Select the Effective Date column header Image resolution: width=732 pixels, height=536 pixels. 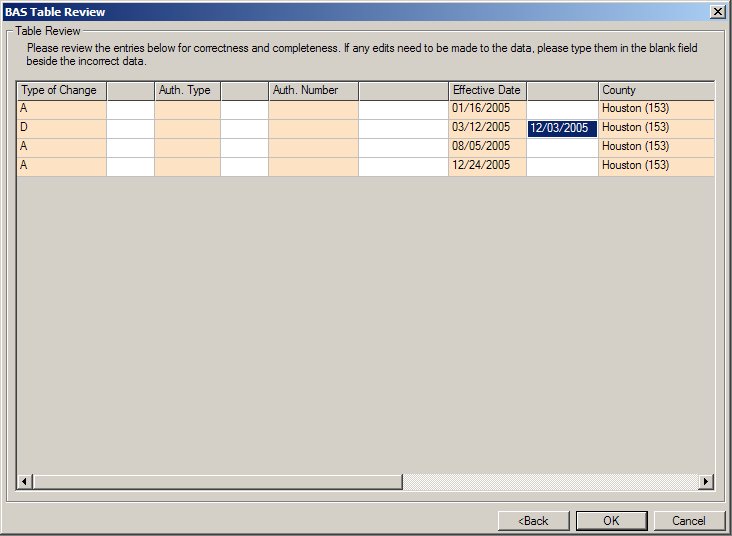pyautogui.click(x=488, y=91)
